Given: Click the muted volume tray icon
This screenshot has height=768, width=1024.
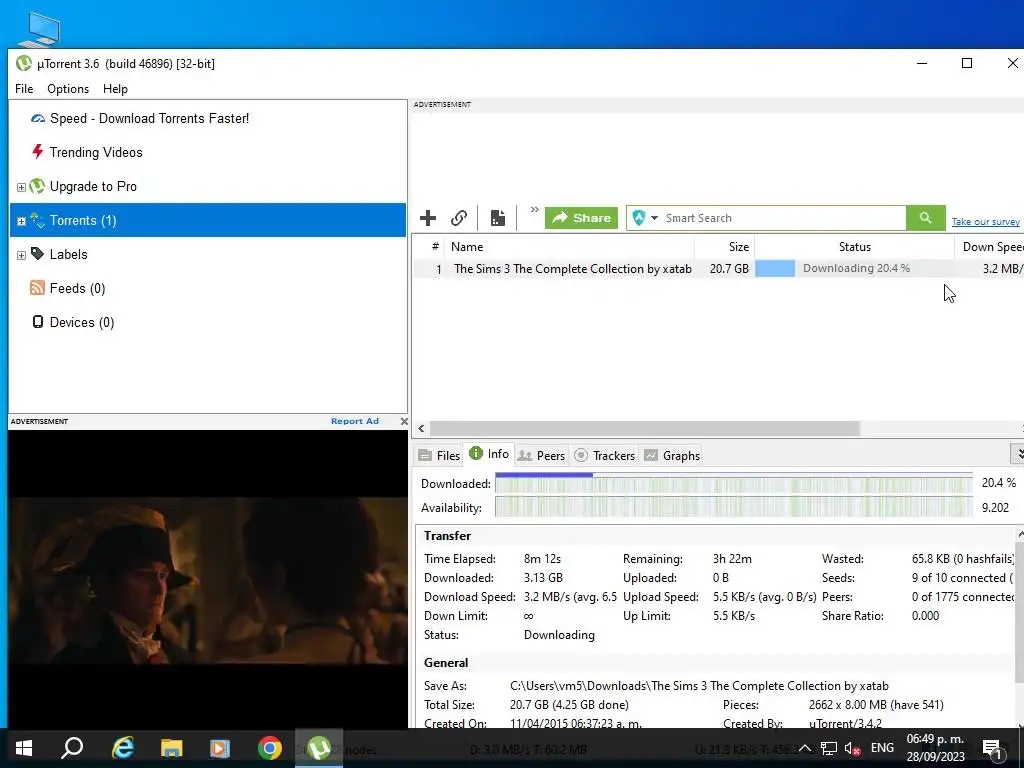Looking at the screenshot, I should click(x=852, y=748).
